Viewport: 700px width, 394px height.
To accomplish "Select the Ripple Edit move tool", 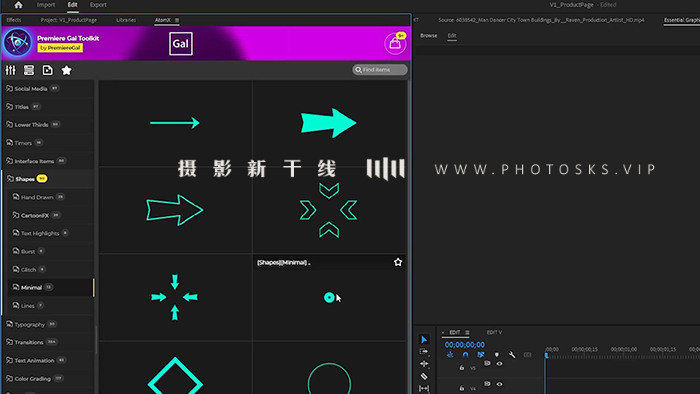I will [424, 364].
